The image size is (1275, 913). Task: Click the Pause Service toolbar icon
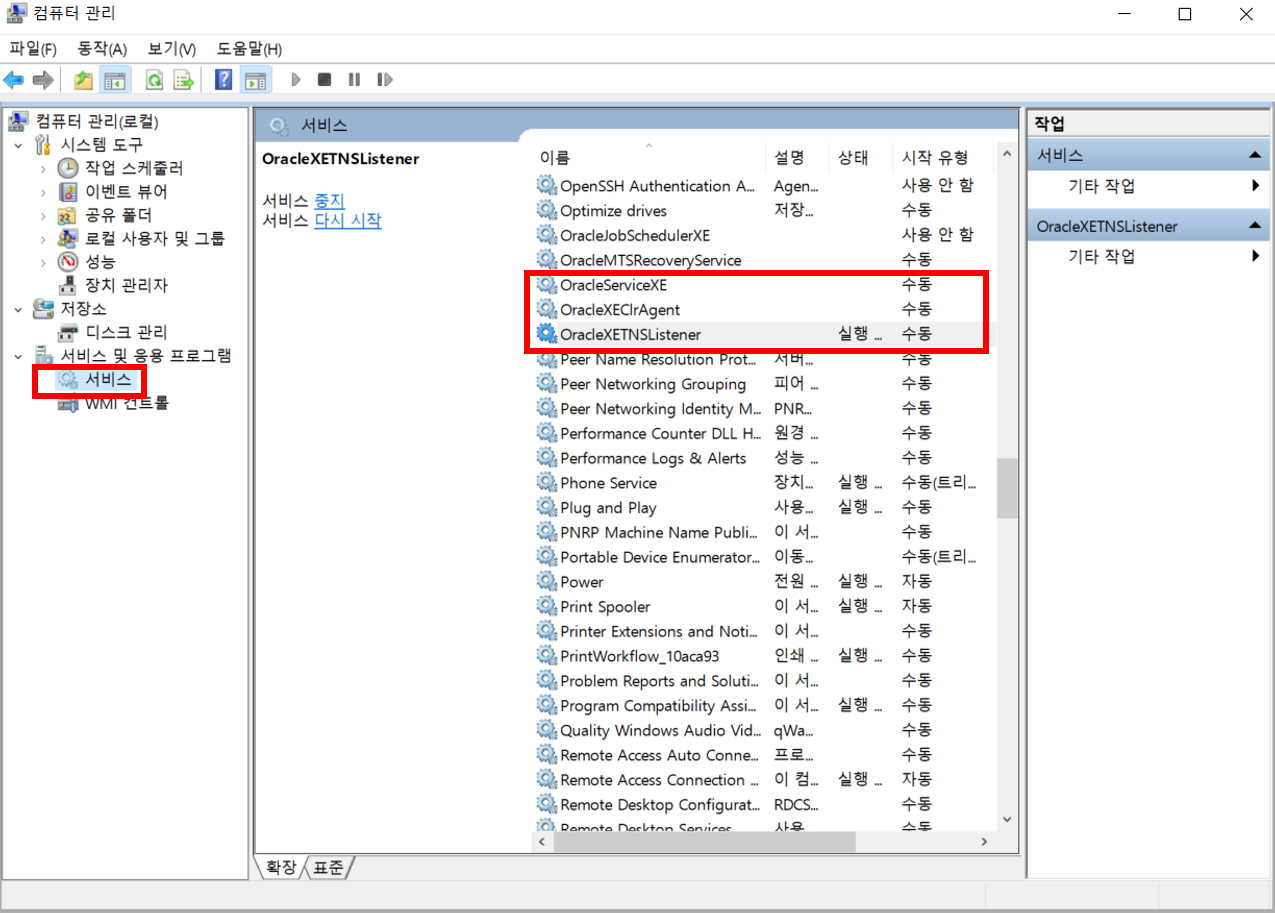354,79
